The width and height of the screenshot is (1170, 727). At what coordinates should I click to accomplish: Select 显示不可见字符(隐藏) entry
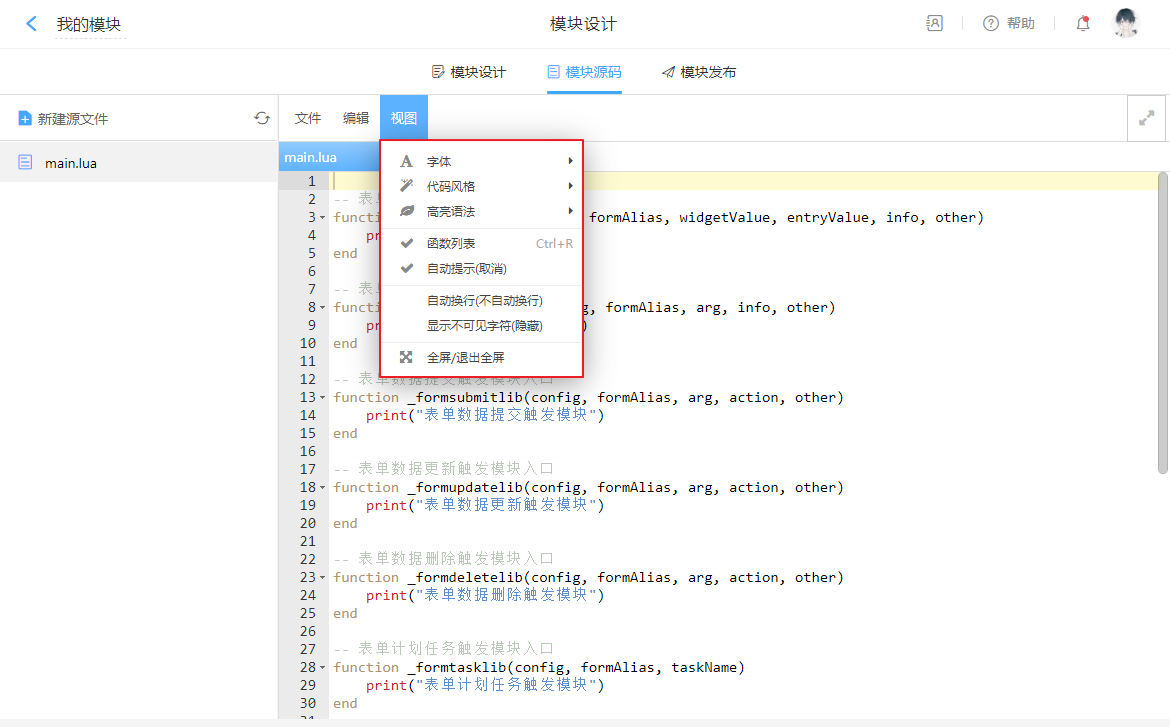tap(484, 326)
